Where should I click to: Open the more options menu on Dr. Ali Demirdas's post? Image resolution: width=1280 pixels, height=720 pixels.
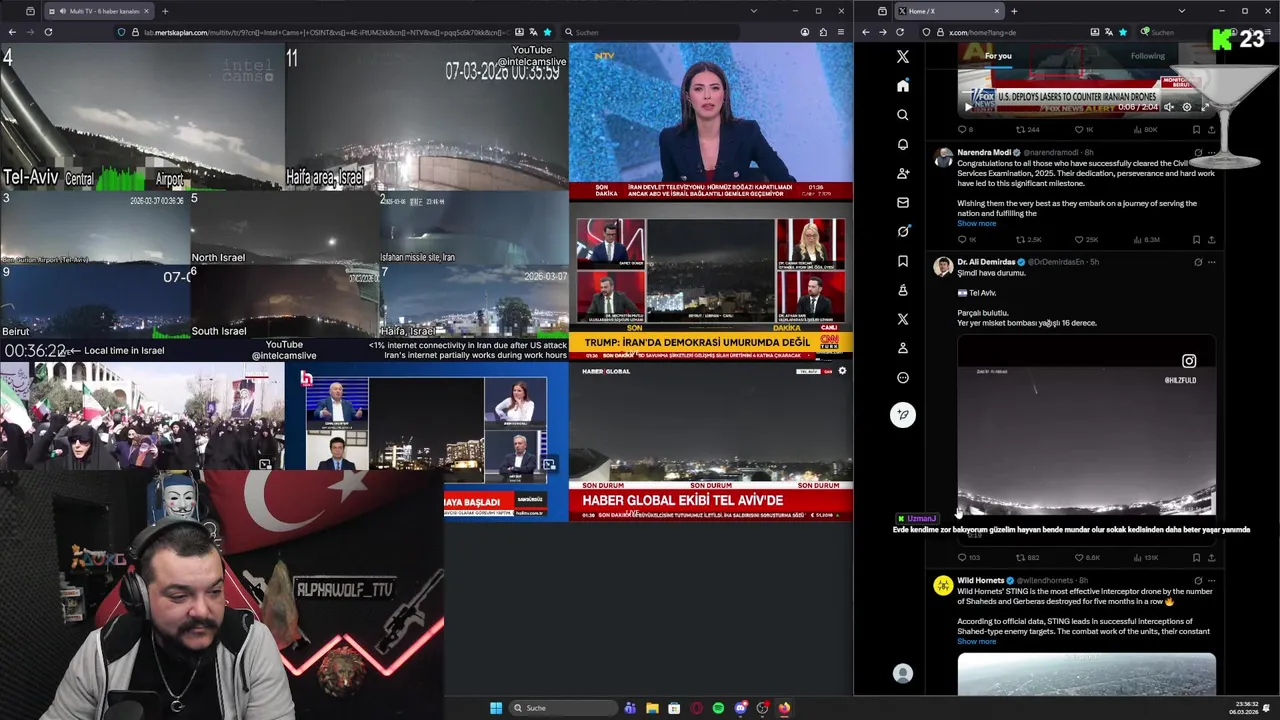pyautogui.click(x=1212, y=262)
